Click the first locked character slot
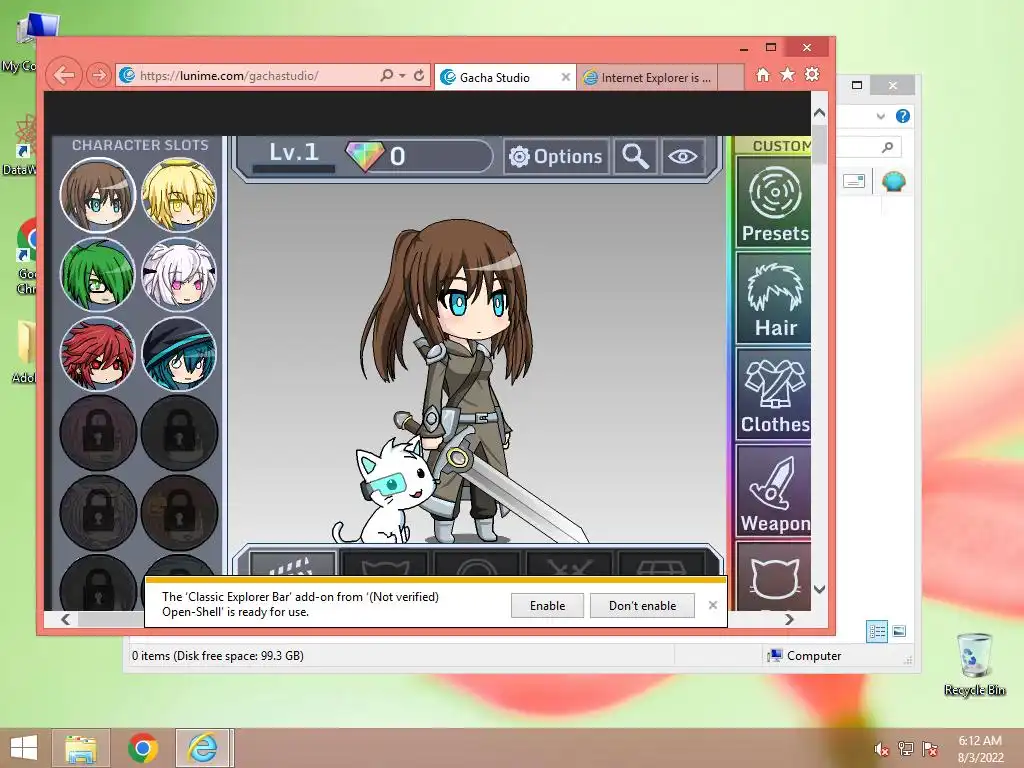 (x=98, y=432)
